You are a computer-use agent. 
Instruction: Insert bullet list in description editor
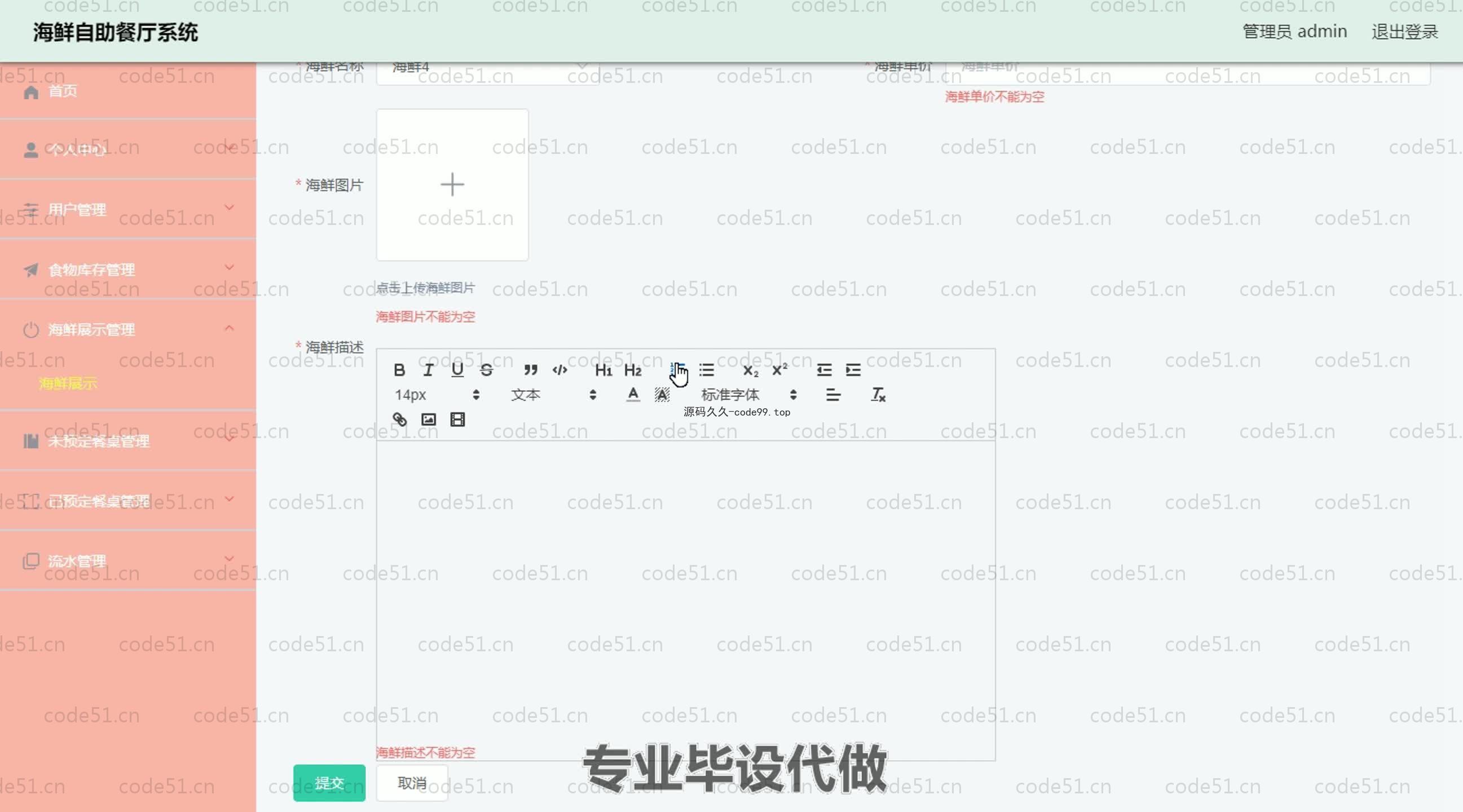coord(707,370)
